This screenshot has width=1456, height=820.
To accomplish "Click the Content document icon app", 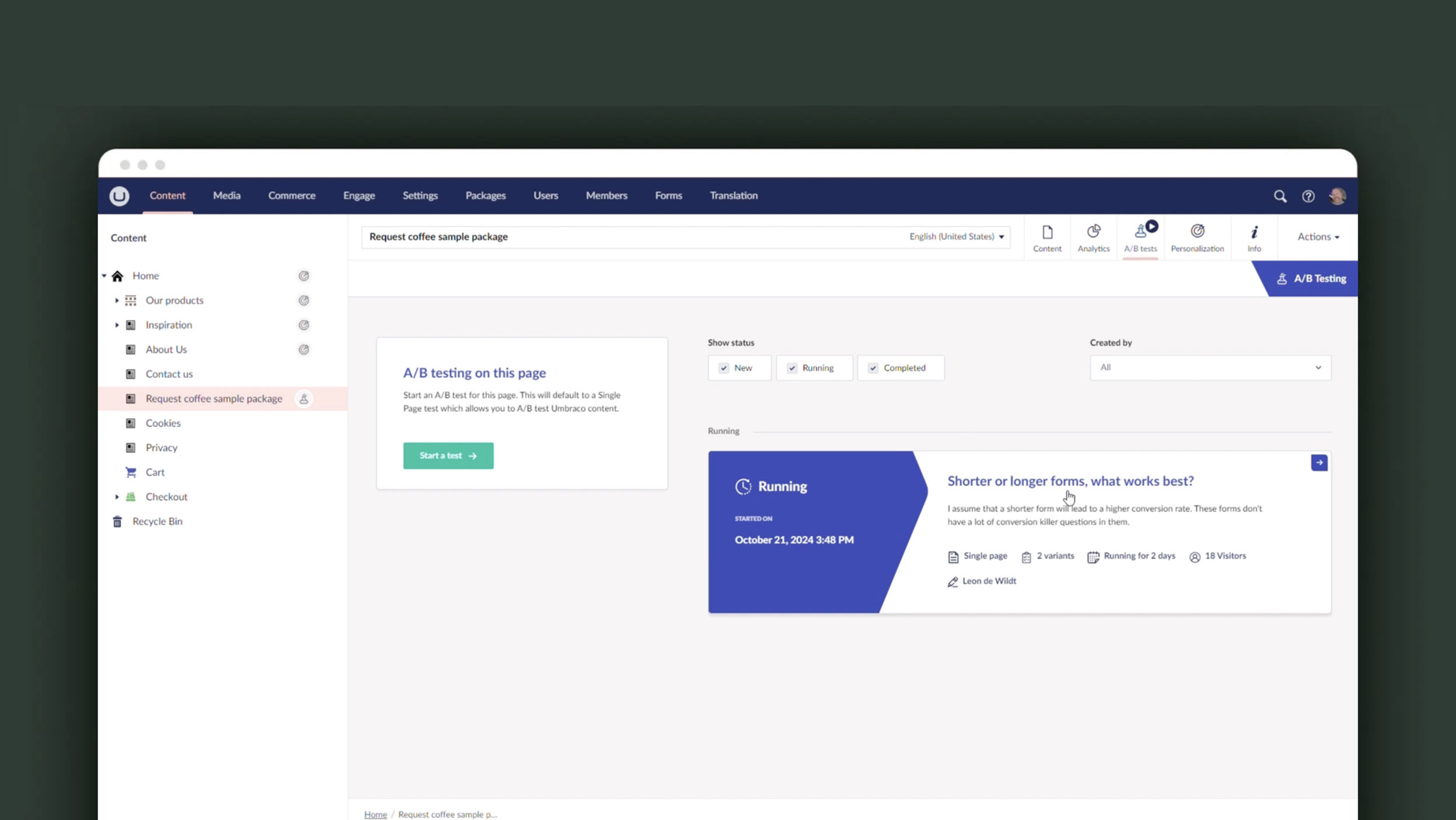I will (1047, 238).
